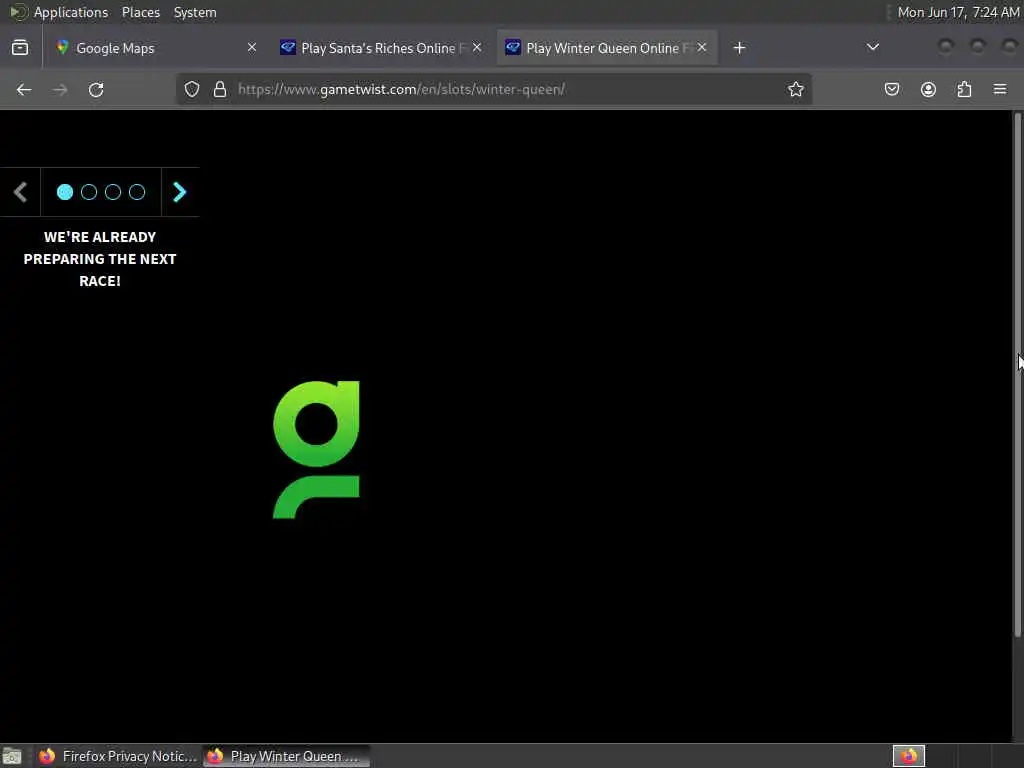
Task: Open extensions puzzle icon
Action: point(964,89)
